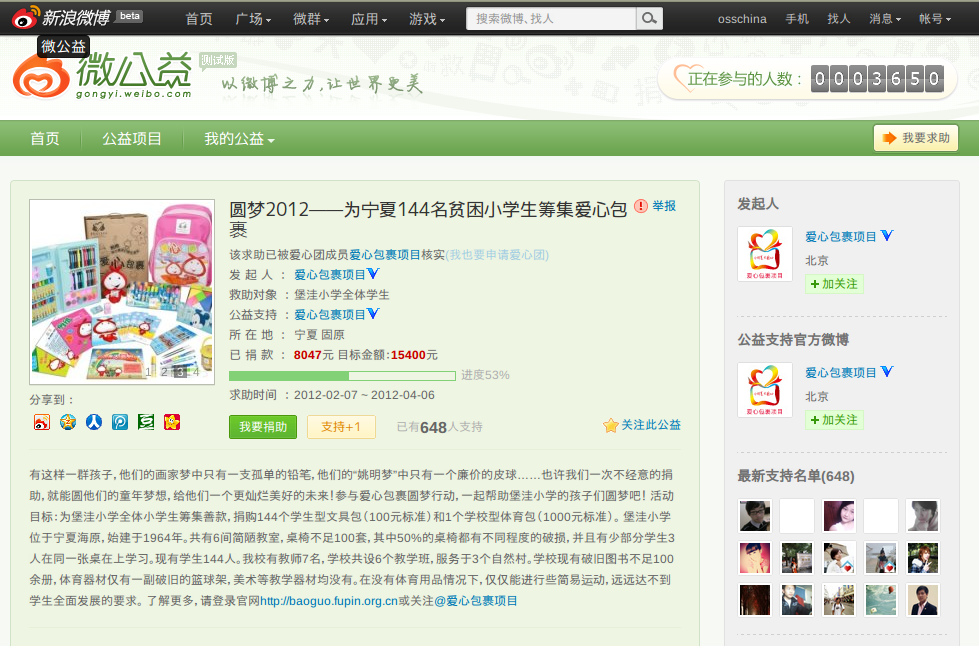Screen dimensions: 979x646
Task: Follow this charity via the 关注此公益 link
Action: (x=651, y=425)
